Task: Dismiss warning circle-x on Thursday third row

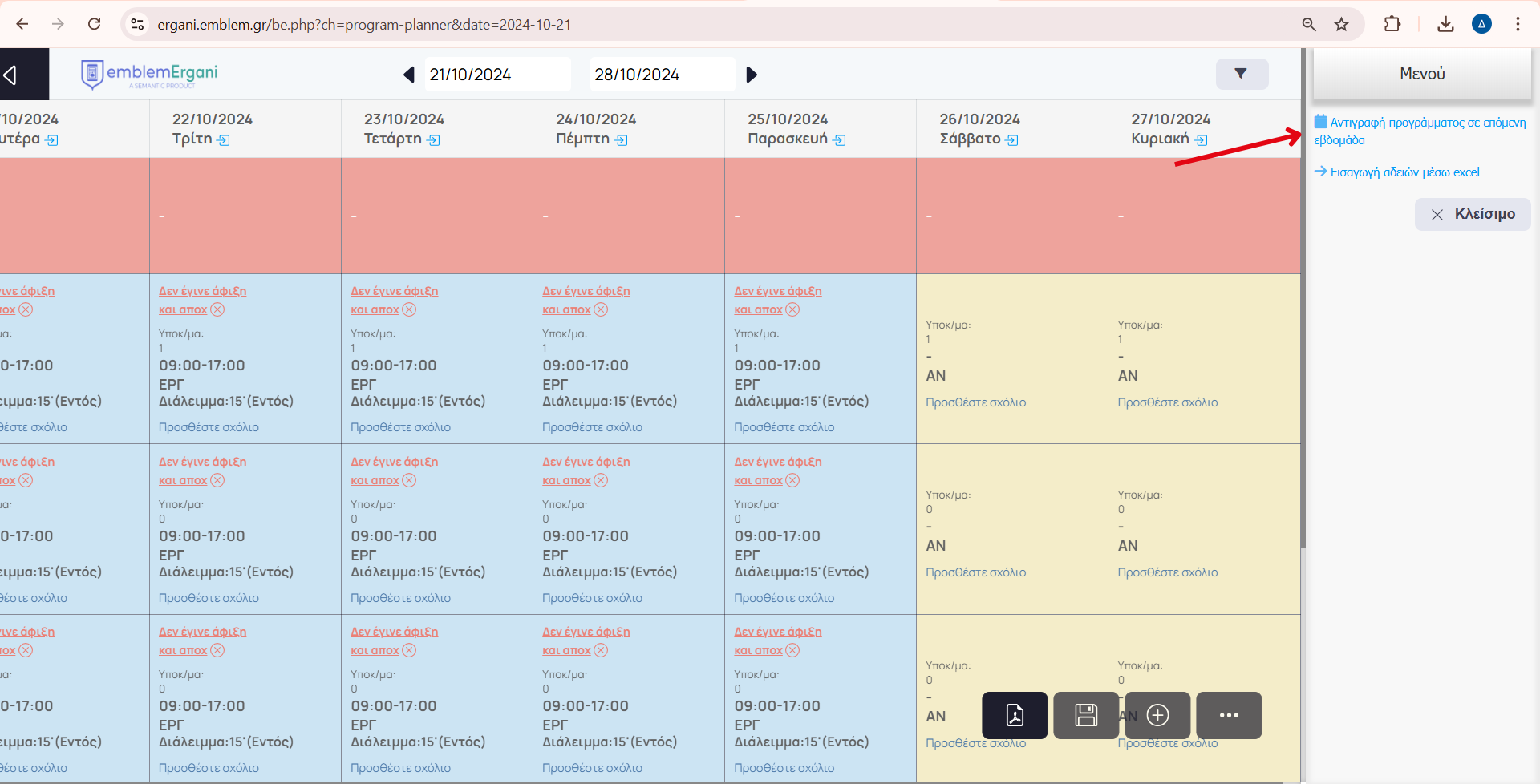Action: 601,650
